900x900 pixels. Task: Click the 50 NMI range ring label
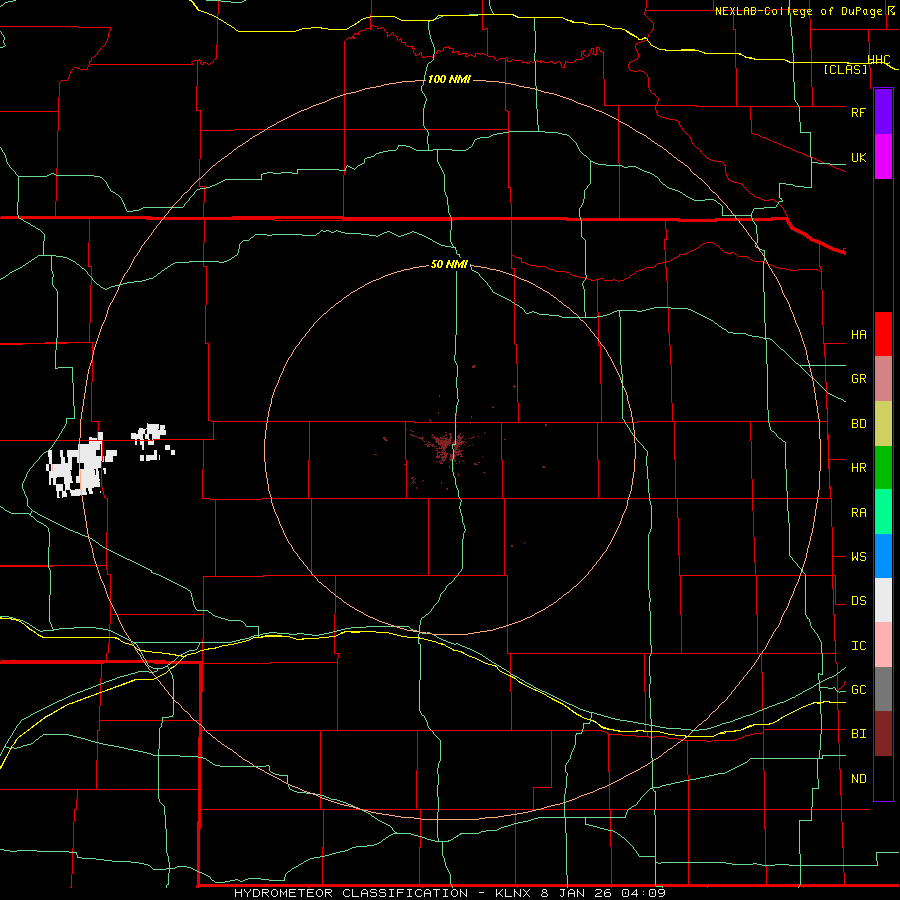449,264
